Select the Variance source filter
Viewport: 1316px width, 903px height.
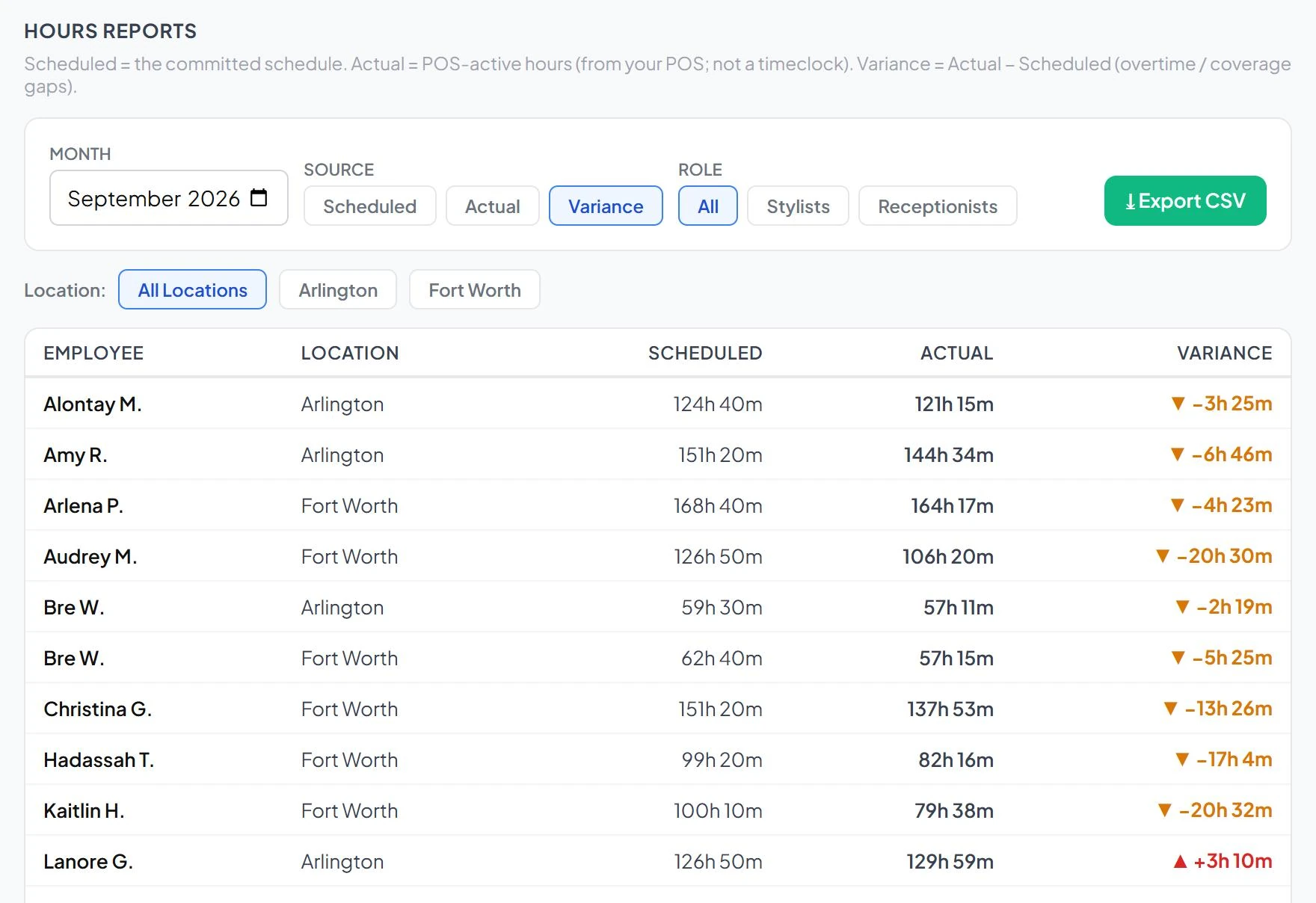[606, 206]
